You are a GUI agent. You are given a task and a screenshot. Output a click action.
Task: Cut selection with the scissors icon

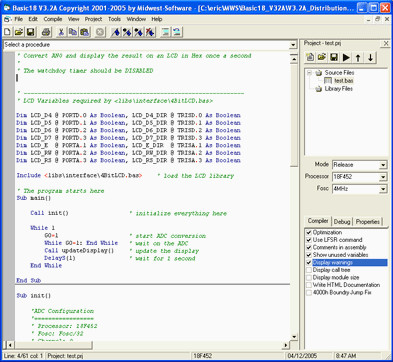(x=61, y=32)
